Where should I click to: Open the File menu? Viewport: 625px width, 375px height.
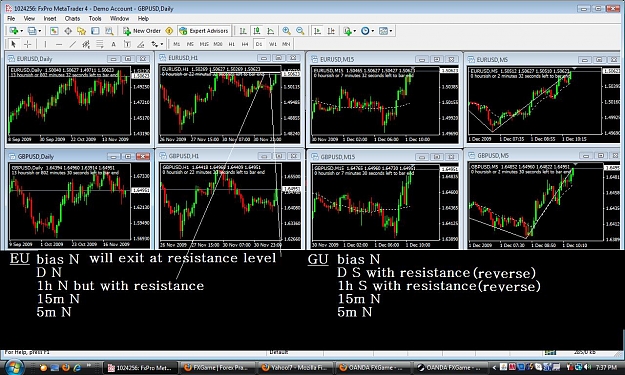pos(11,18)
